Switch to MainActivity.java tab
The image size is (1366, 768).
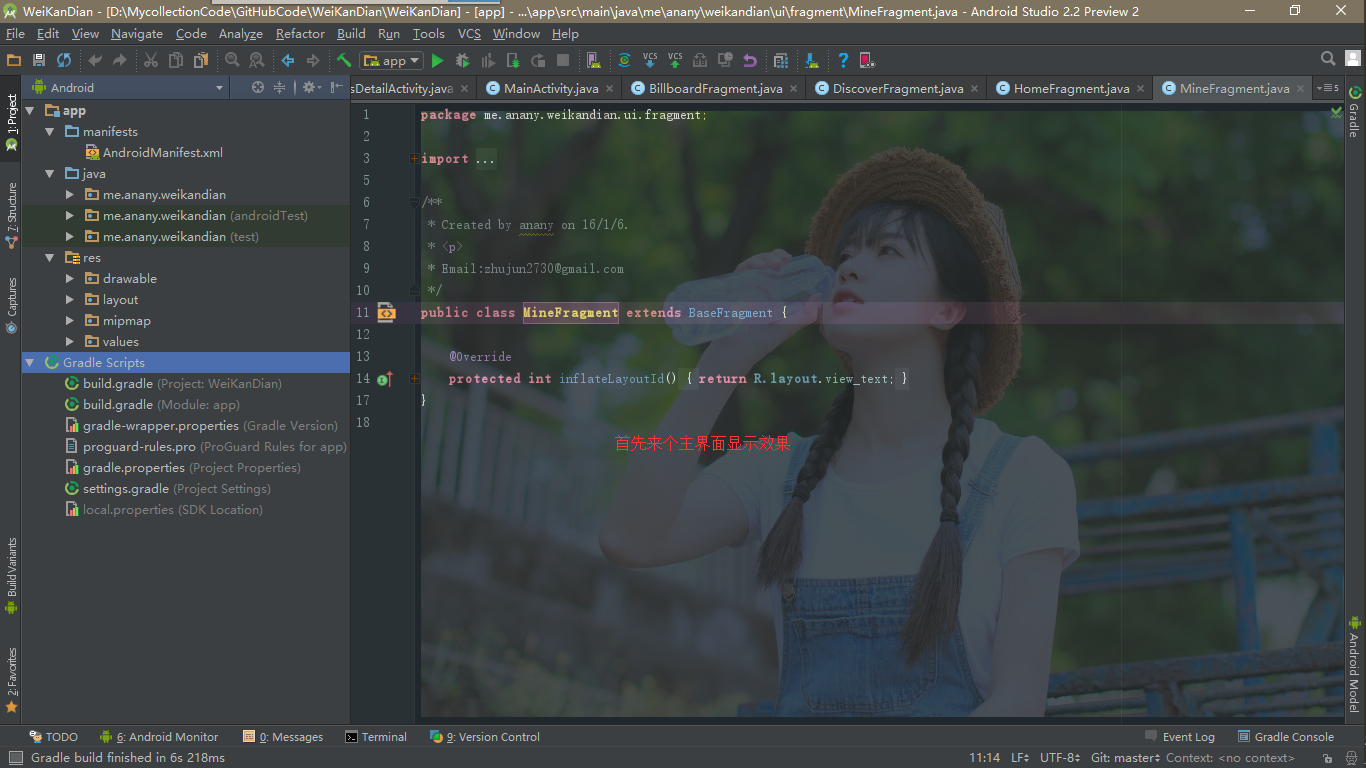550,88
